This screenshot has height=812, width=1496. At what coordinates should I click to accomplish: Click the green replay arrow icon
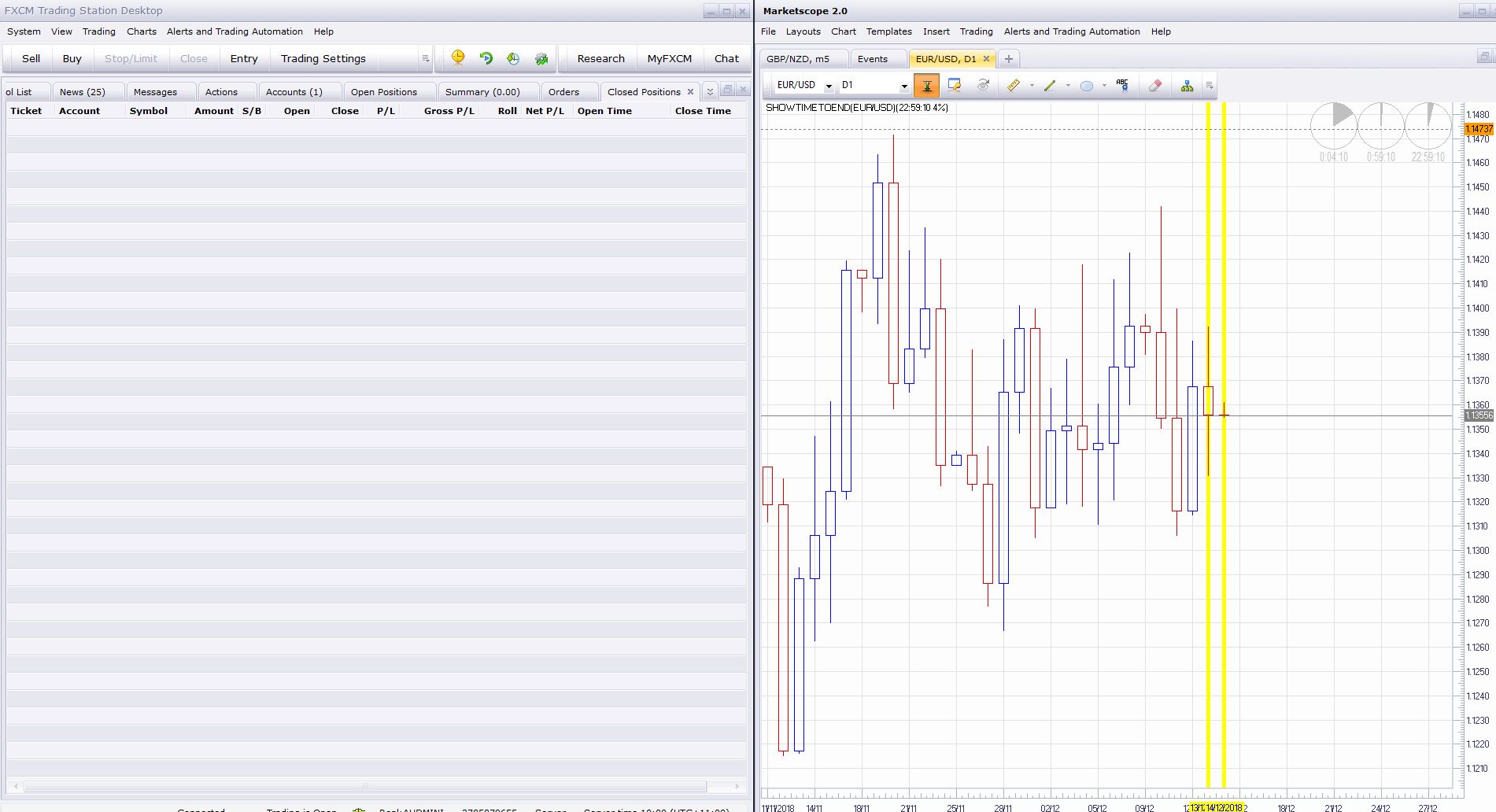(486, 57)
